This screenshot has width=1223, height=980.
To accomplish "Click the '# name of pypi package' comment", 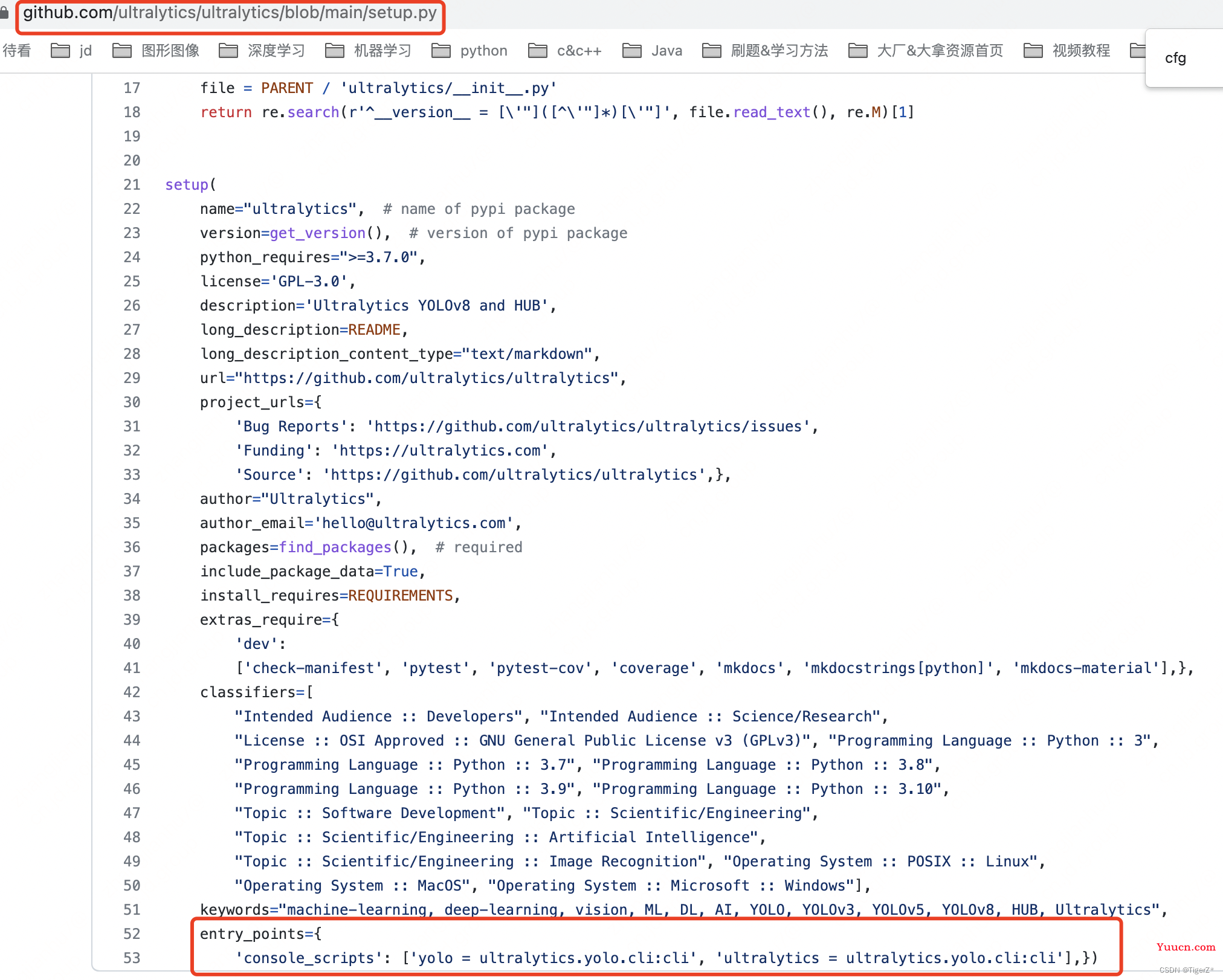I will pyautogui.click(x=479, y=209).
